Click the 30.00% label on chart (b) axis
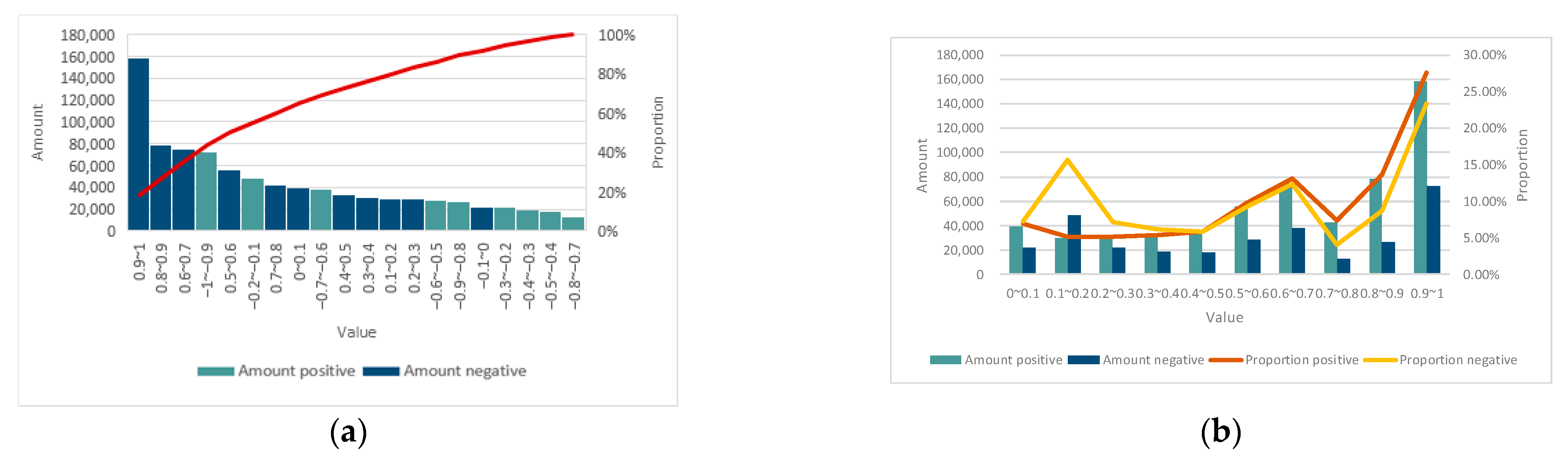Screen dimensions: 1568x463 (x=1485, y=55)
